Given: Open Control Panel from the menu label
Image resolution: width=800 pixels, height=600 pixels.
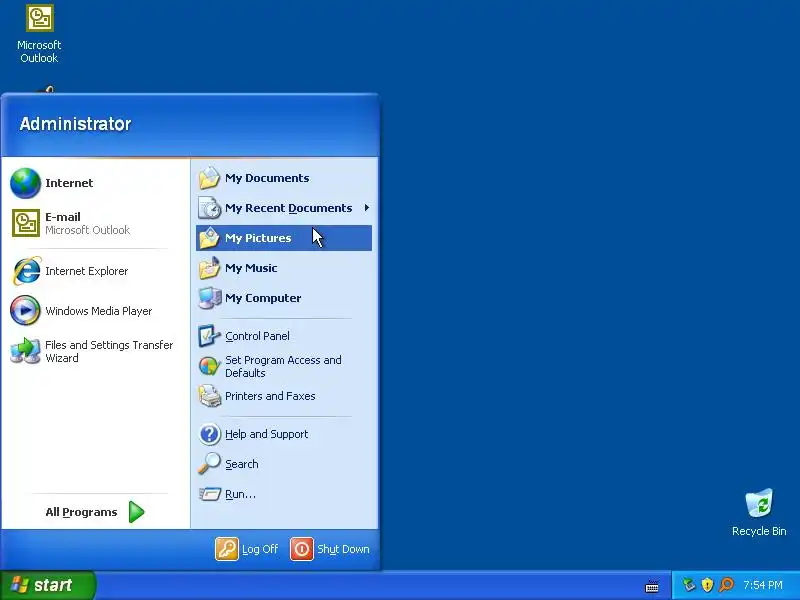Looking at the screenshot, I should (x=257, y=336).
